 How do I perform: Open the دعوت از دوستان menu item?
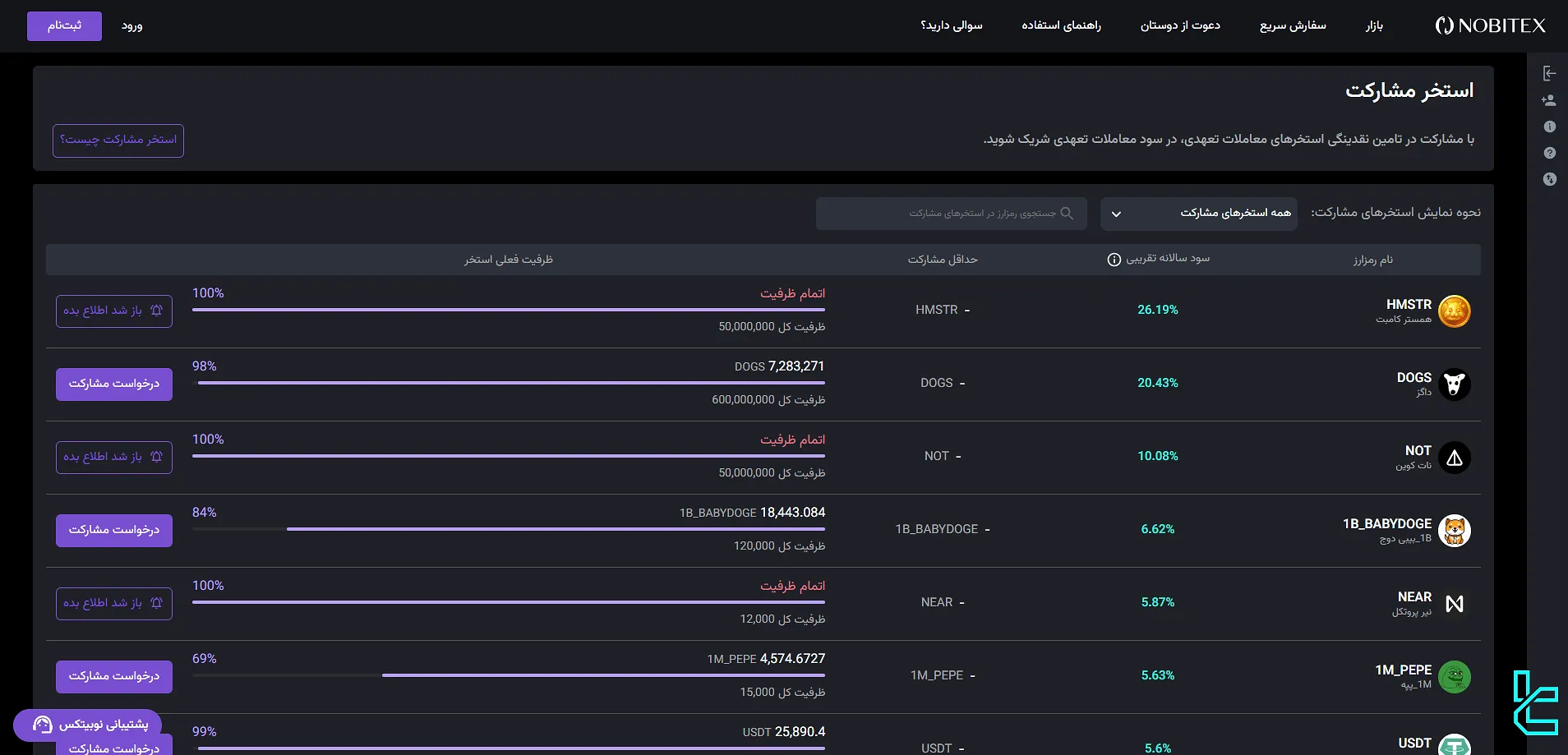[x=1180, y=25]
